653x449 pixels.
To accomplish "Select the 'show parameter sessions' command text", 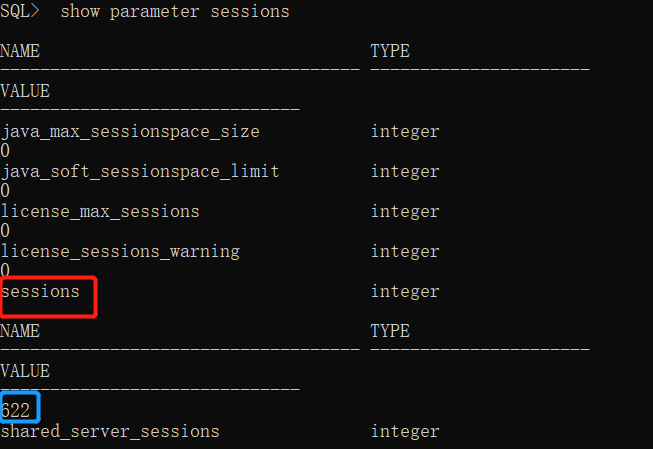I will click(175, 12).
